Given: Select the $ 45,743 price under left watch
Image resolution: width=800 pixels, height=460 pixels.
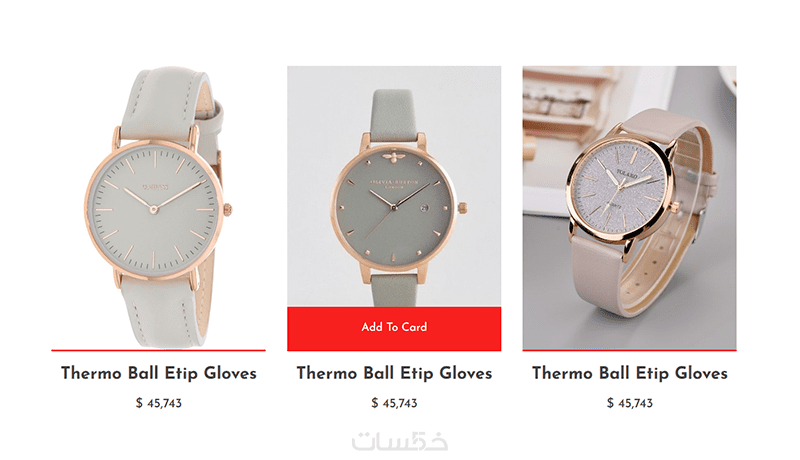Looking at the screenshot, I should pyautogui.click(x=159, y=403).
